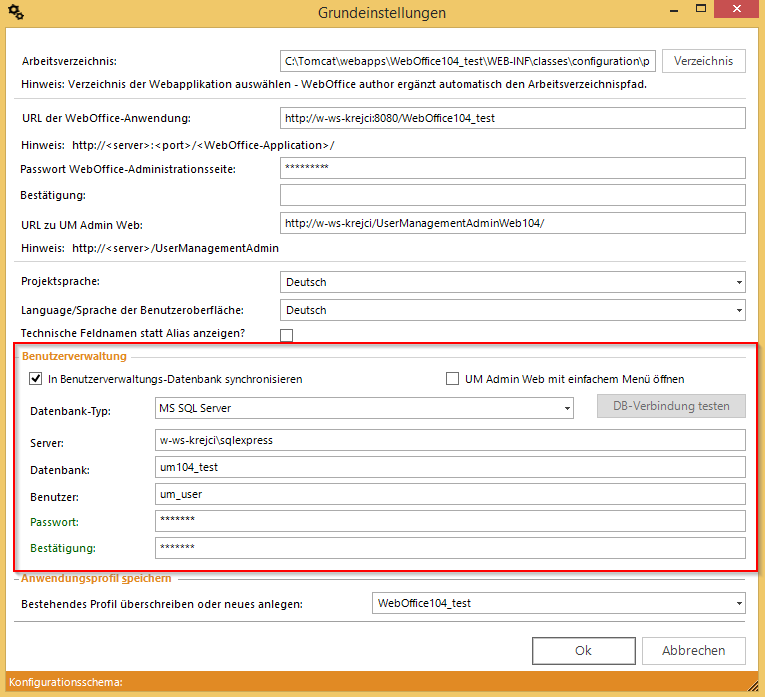Screen dimensions: 765x697
Task: Click the empty Bestätigung field below the admin password
Action: 512,195
